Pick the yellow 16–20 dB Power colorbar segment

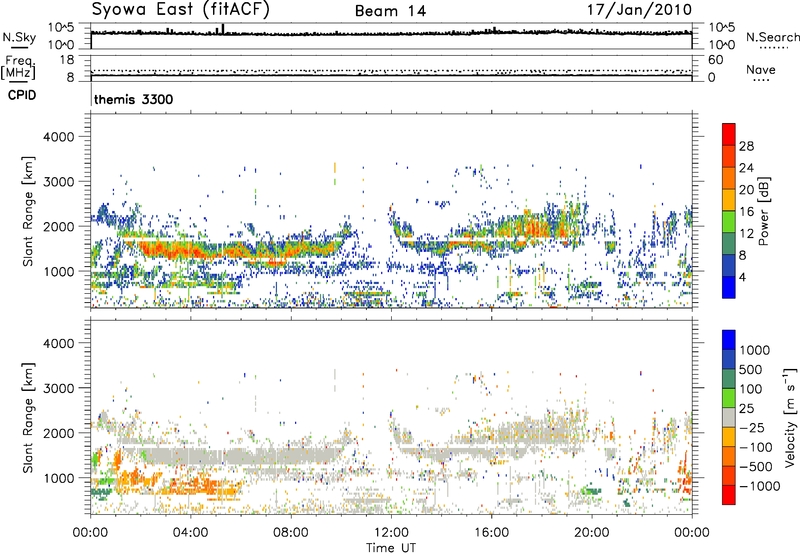[729, 200]
